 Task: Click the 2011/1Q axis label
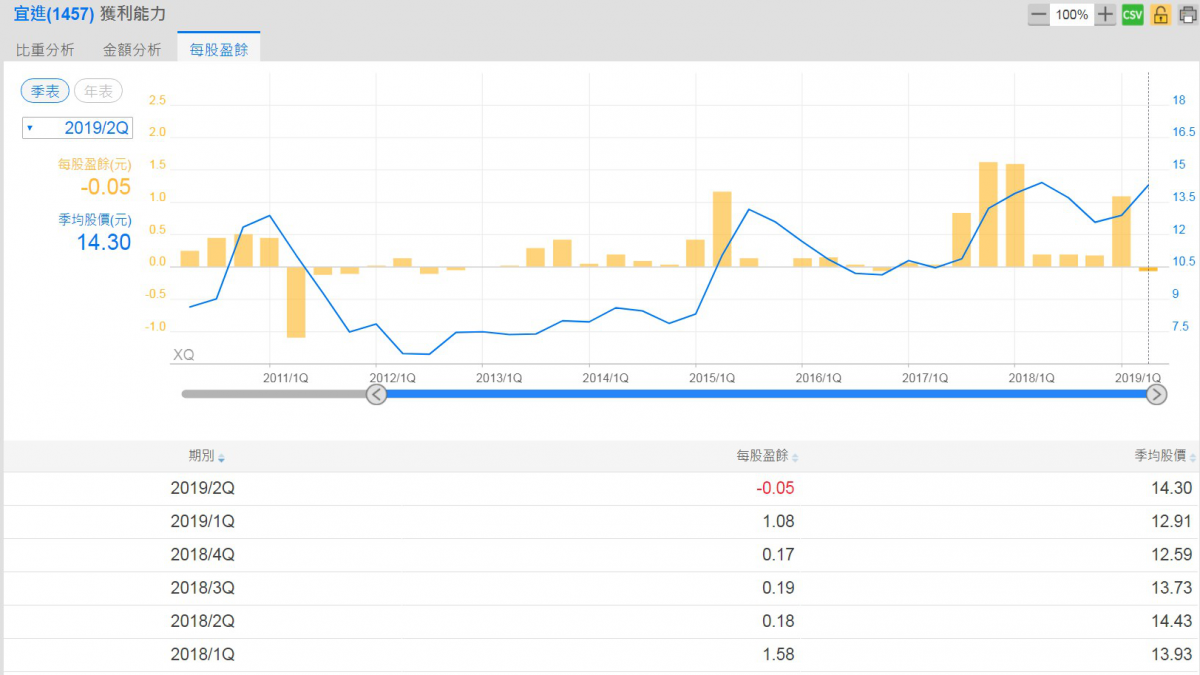click(286, 378)
